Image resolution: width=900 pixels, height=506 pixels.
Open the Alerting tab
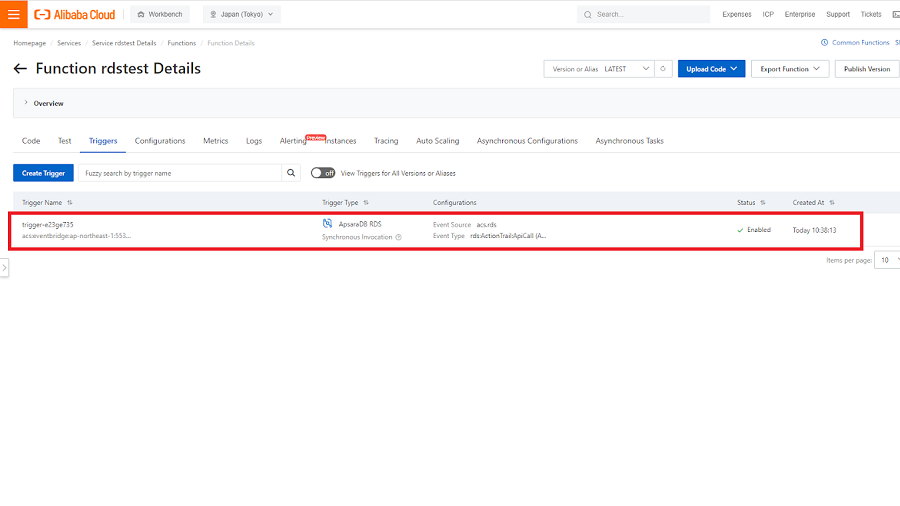[293, 141]
